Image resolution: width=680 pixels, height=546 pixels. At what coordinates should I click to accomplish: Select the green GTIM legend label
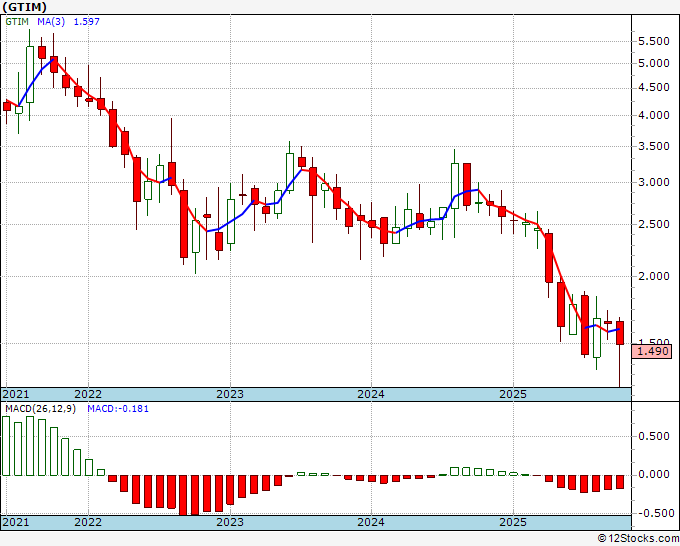(17, 22)
